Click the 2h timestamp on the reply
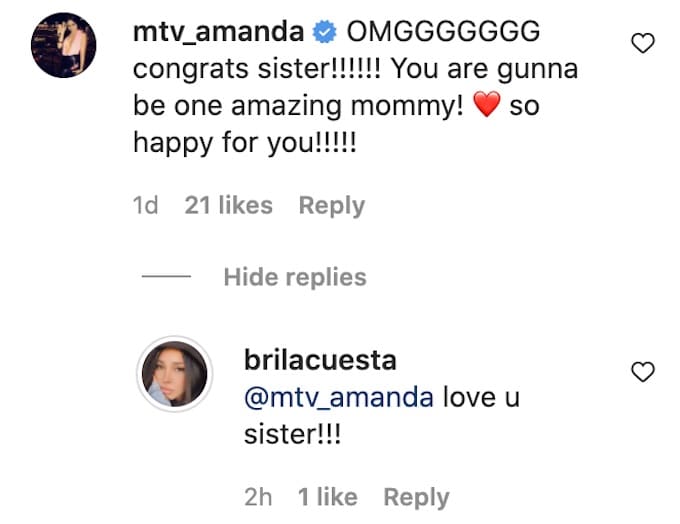Image resolution: width=680 pixels, height=524 pixels. pos(258,497)
